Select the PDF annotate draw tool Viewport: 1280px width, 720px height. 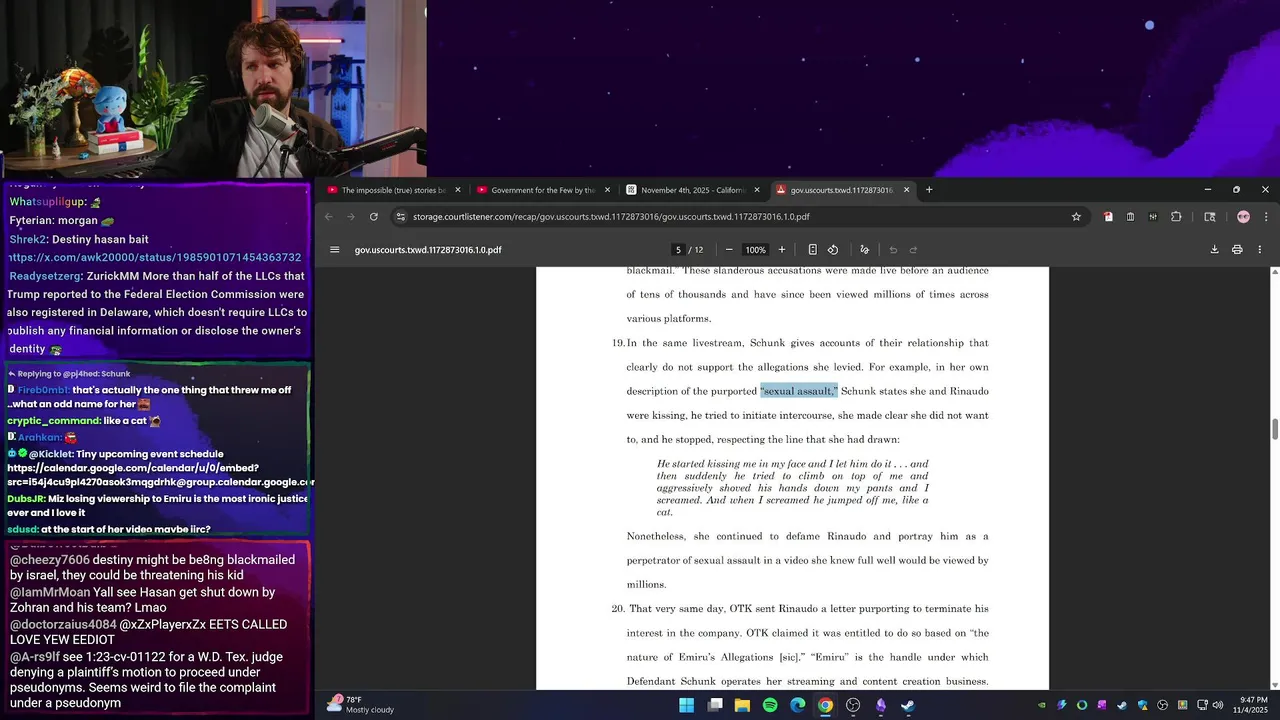(865, 250)
